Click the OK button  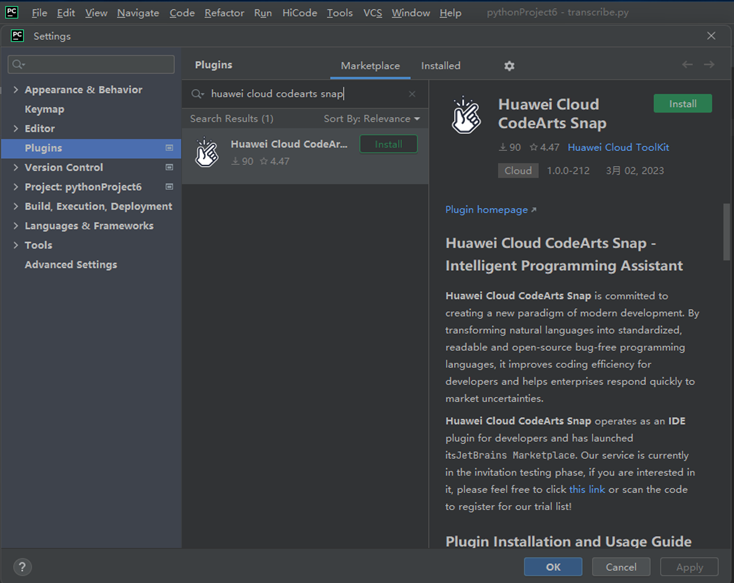[x=553, y=567]
